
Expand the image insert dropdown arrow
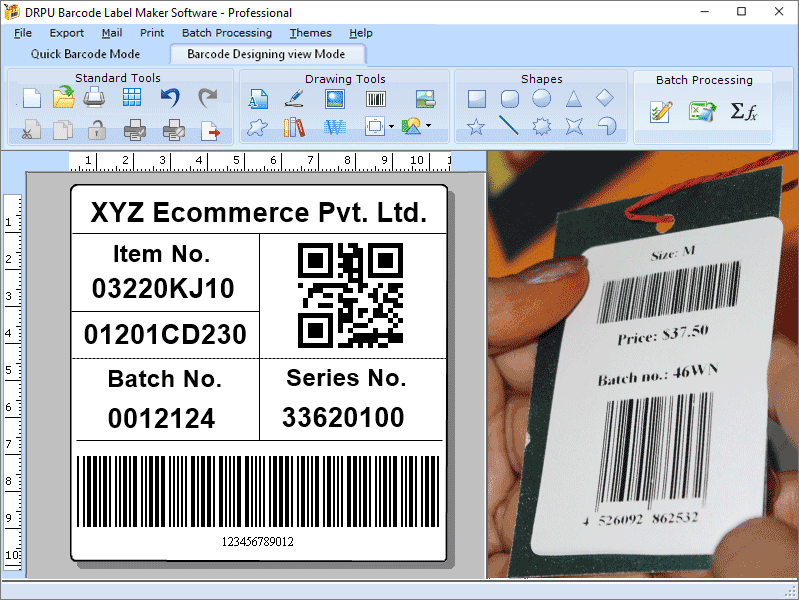(x=429, y=125)
